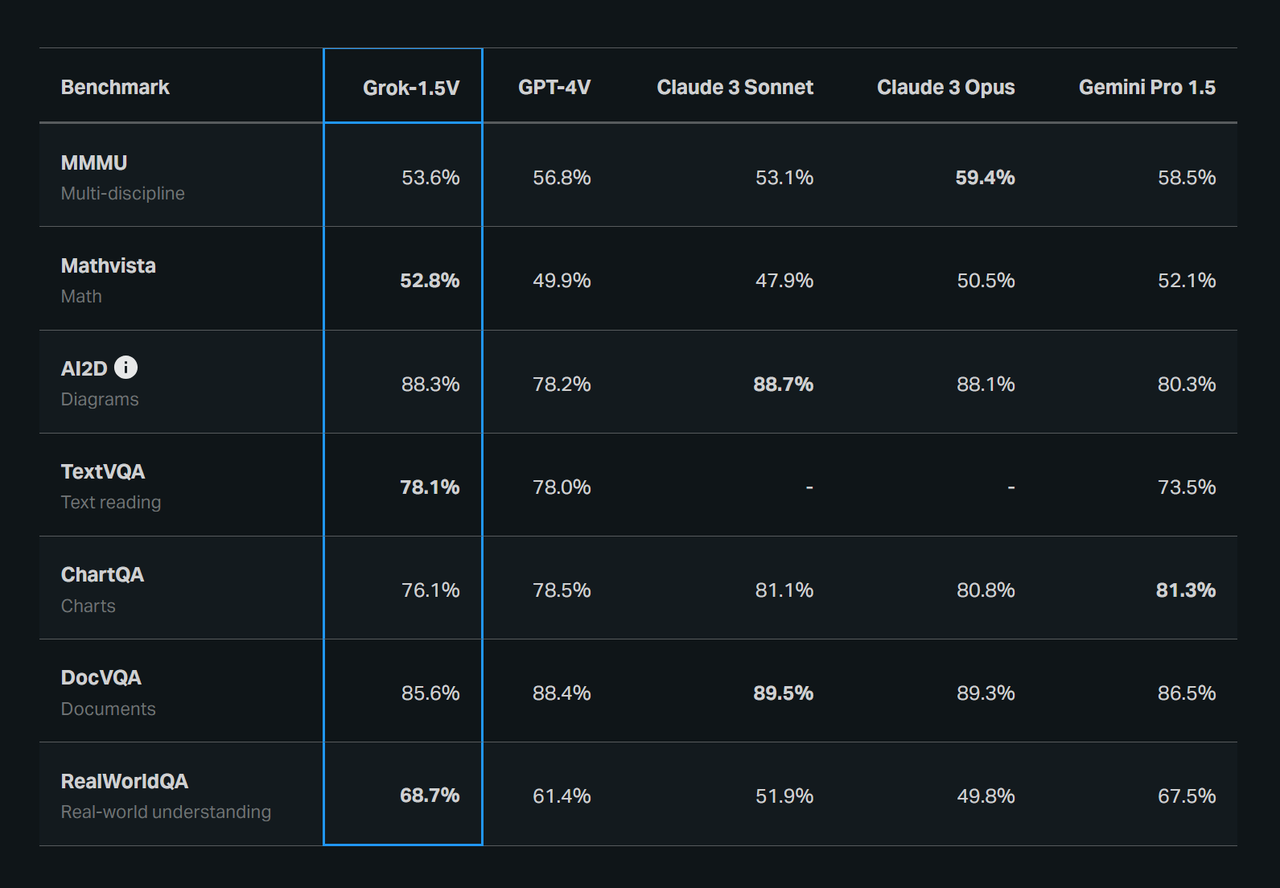Click the RealWorldQA benchmark name
Screen dimensions: 1280x888
[124, 781]
